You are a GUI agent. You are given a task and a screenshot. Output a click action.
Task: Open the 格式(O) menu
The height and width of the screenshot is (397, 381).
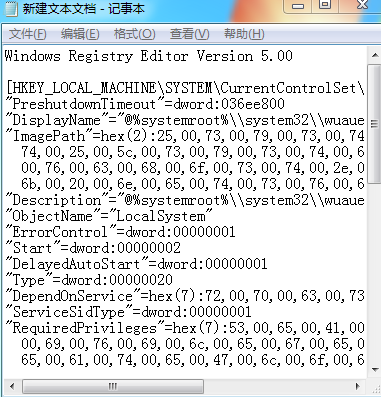click(134, 34)
